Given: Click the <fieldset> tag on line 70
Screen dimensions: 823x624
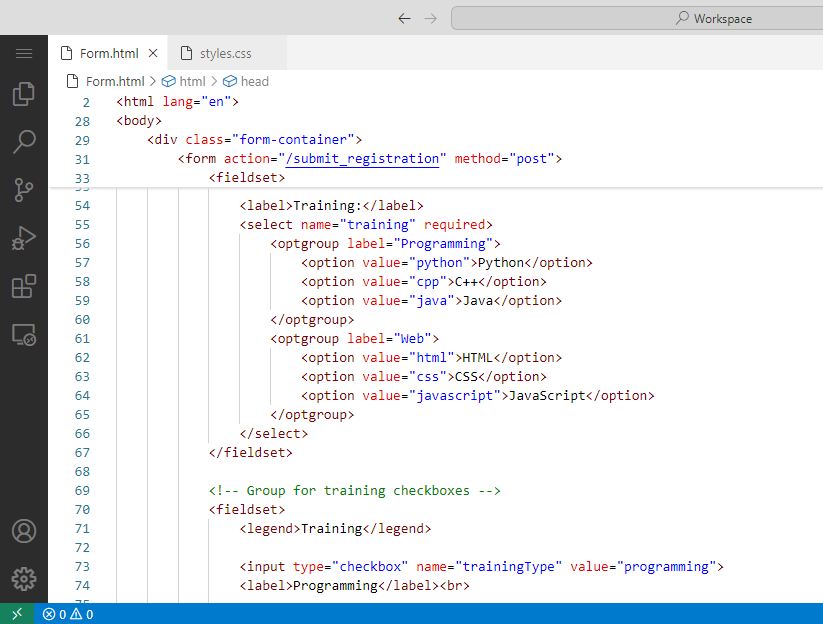Looking at the screenshot, I should pos(247,510).
